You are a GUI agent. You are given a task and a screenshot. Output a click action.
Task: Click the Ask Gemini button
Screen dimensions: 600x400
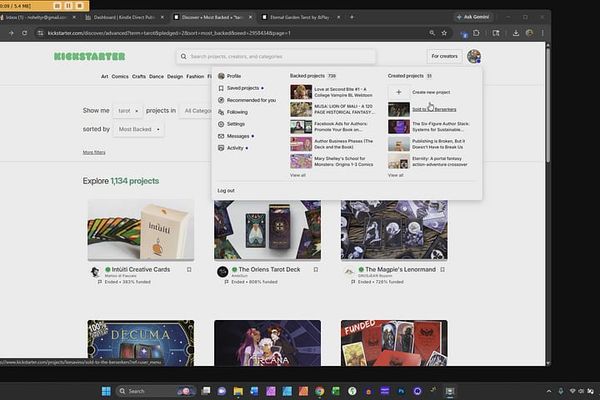pyautogui.click(x=473, y=17)
